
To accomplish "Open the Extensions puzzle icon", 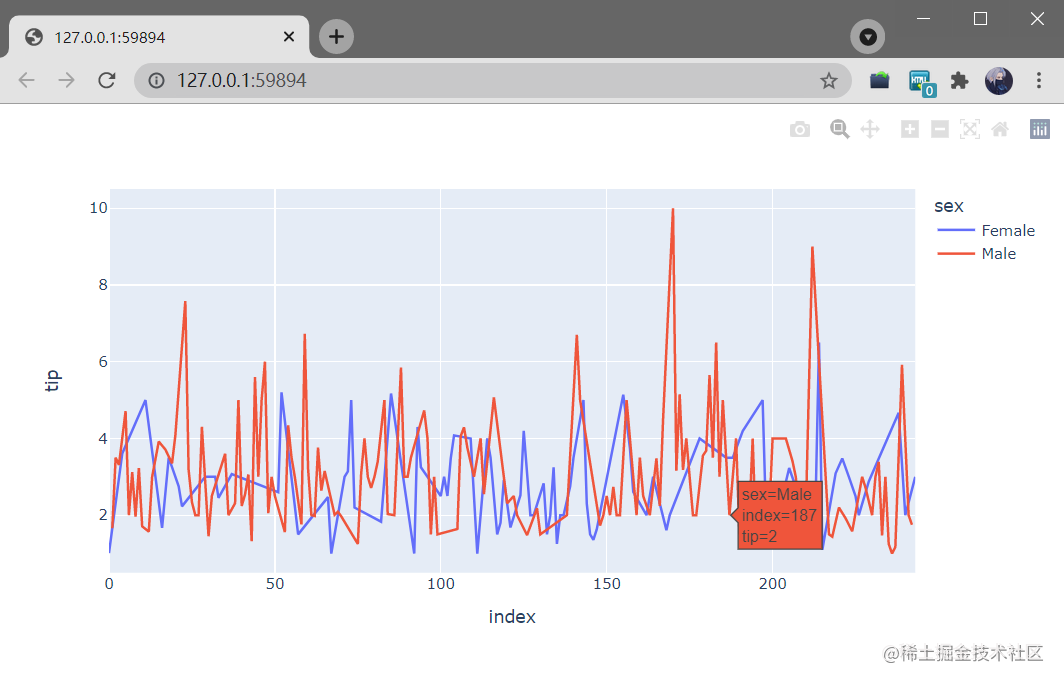I will (960, 81).
